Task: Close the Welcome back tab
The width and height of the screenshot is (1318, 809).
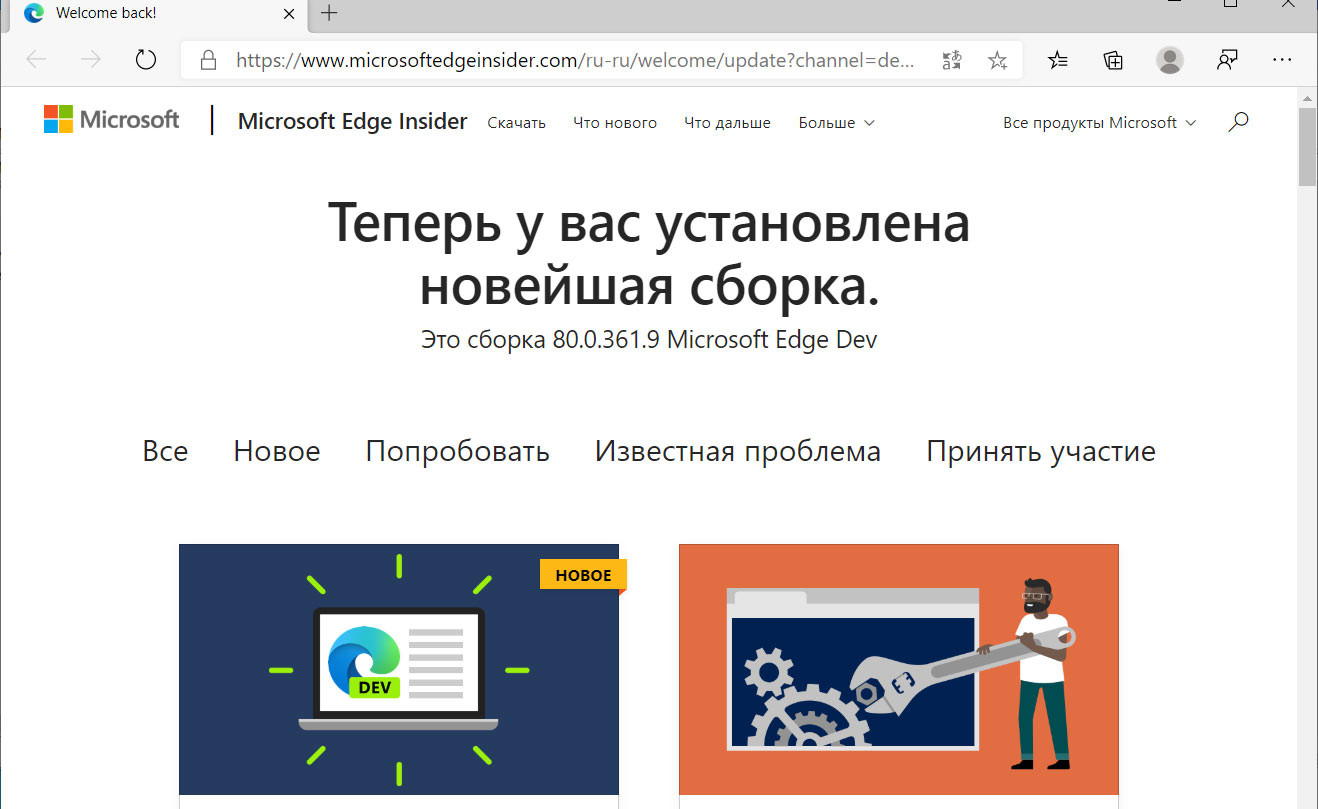Action: 289,13
